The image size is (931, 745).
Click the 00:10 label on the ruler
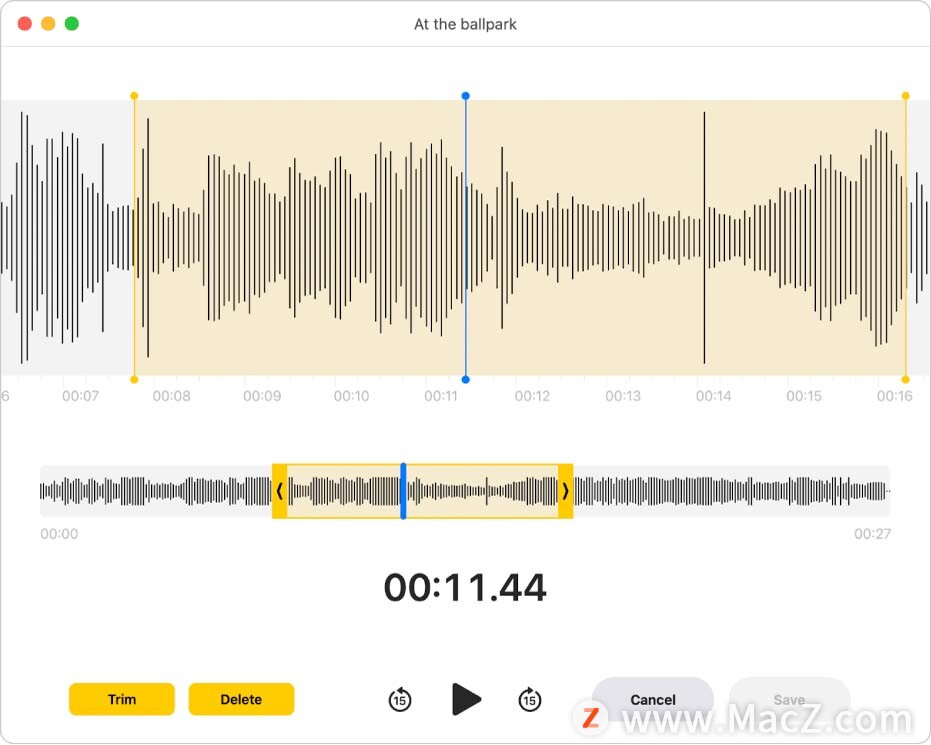(352, 396)
